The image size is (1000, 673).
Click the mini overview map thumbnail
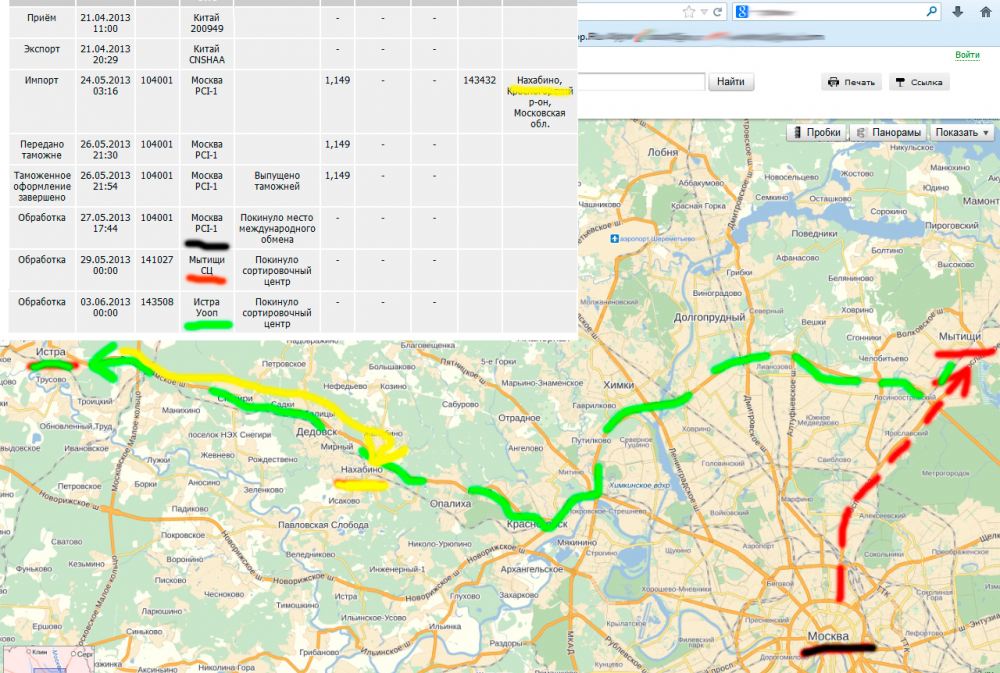click(x=48, y=660)
